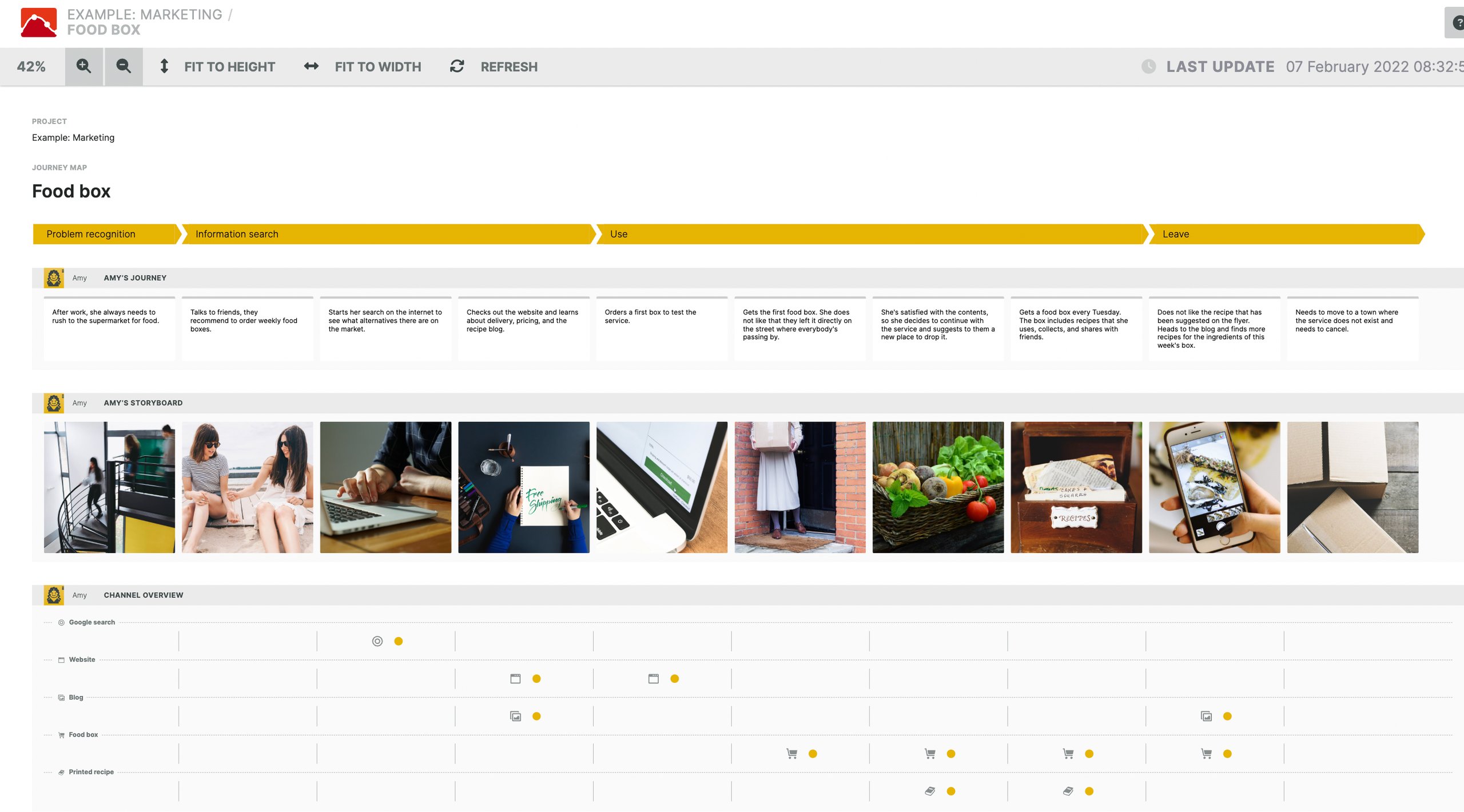Click the zoom out magnifier icon

(x=122, y=66)
